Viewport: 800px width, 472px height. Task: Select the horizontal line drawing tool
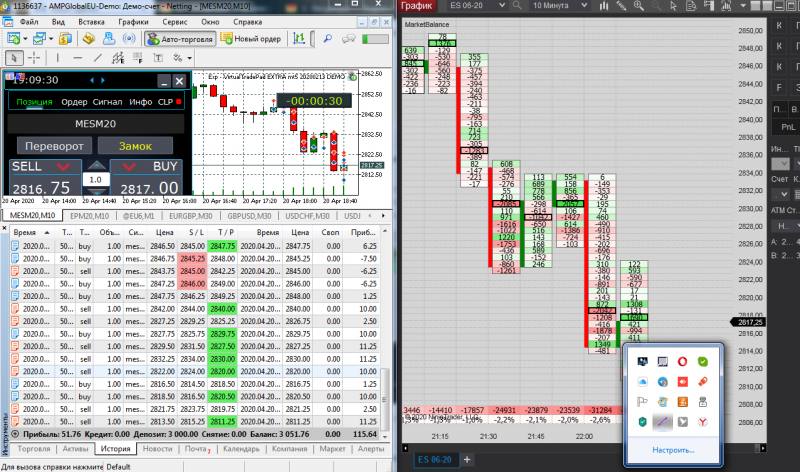click(78, 58)
